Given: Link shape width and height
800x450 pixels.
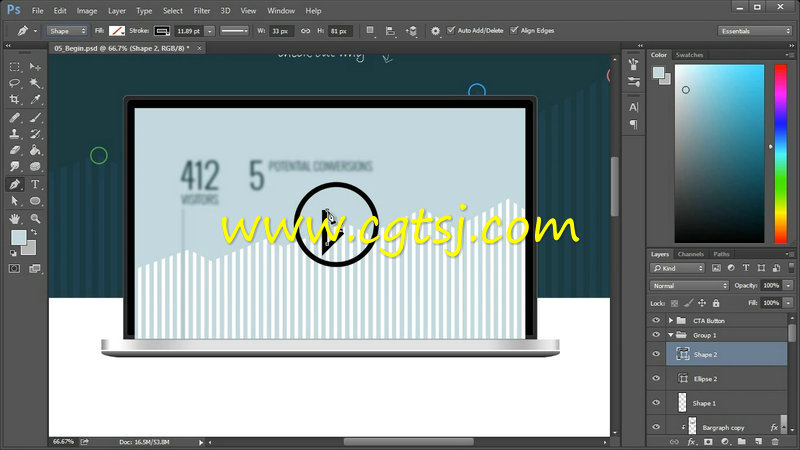Looking at the screenshot, I should (x=305, y=31).
